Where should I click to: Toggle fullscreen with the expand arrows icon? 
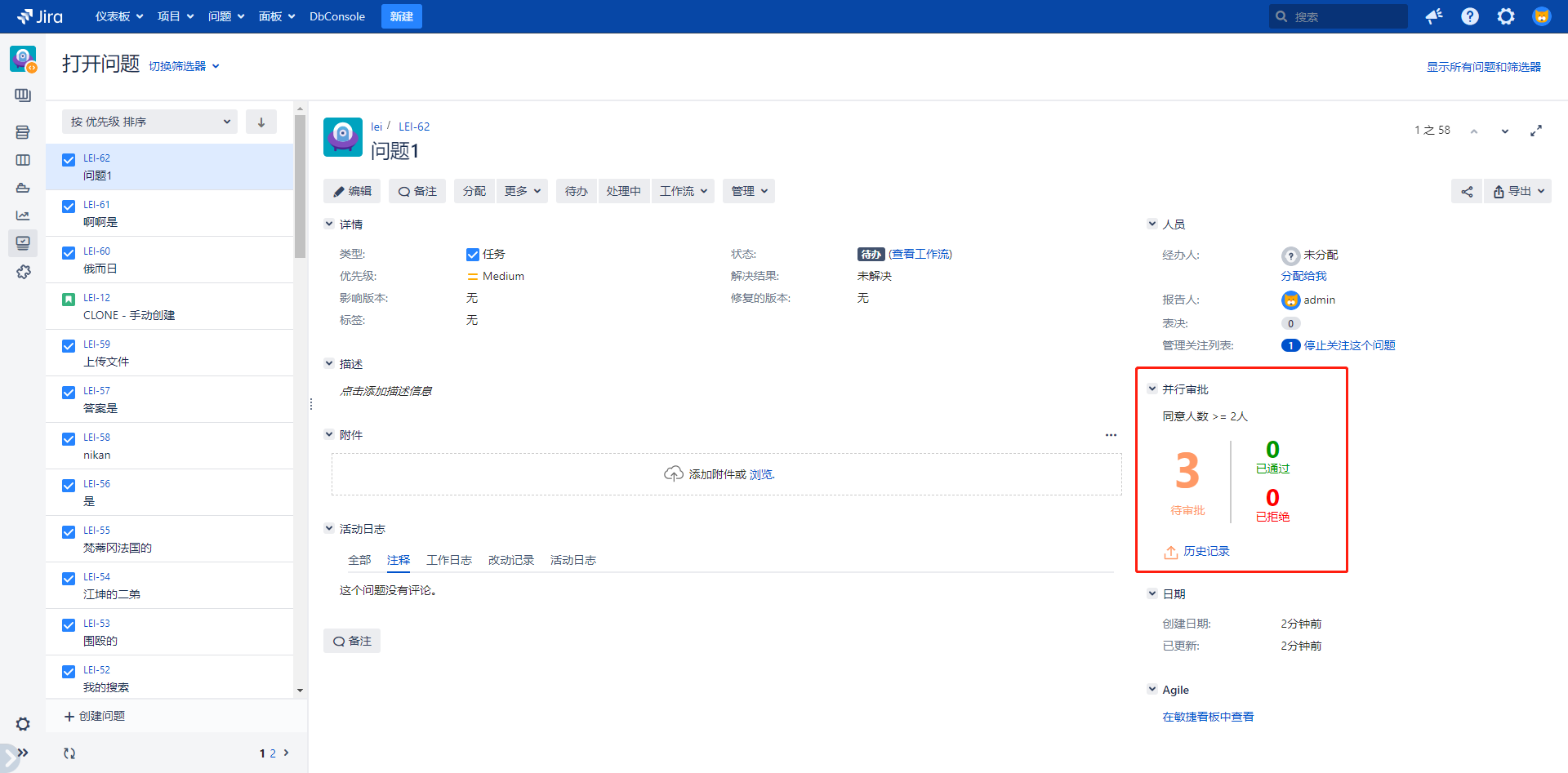tap(1536, 131)
